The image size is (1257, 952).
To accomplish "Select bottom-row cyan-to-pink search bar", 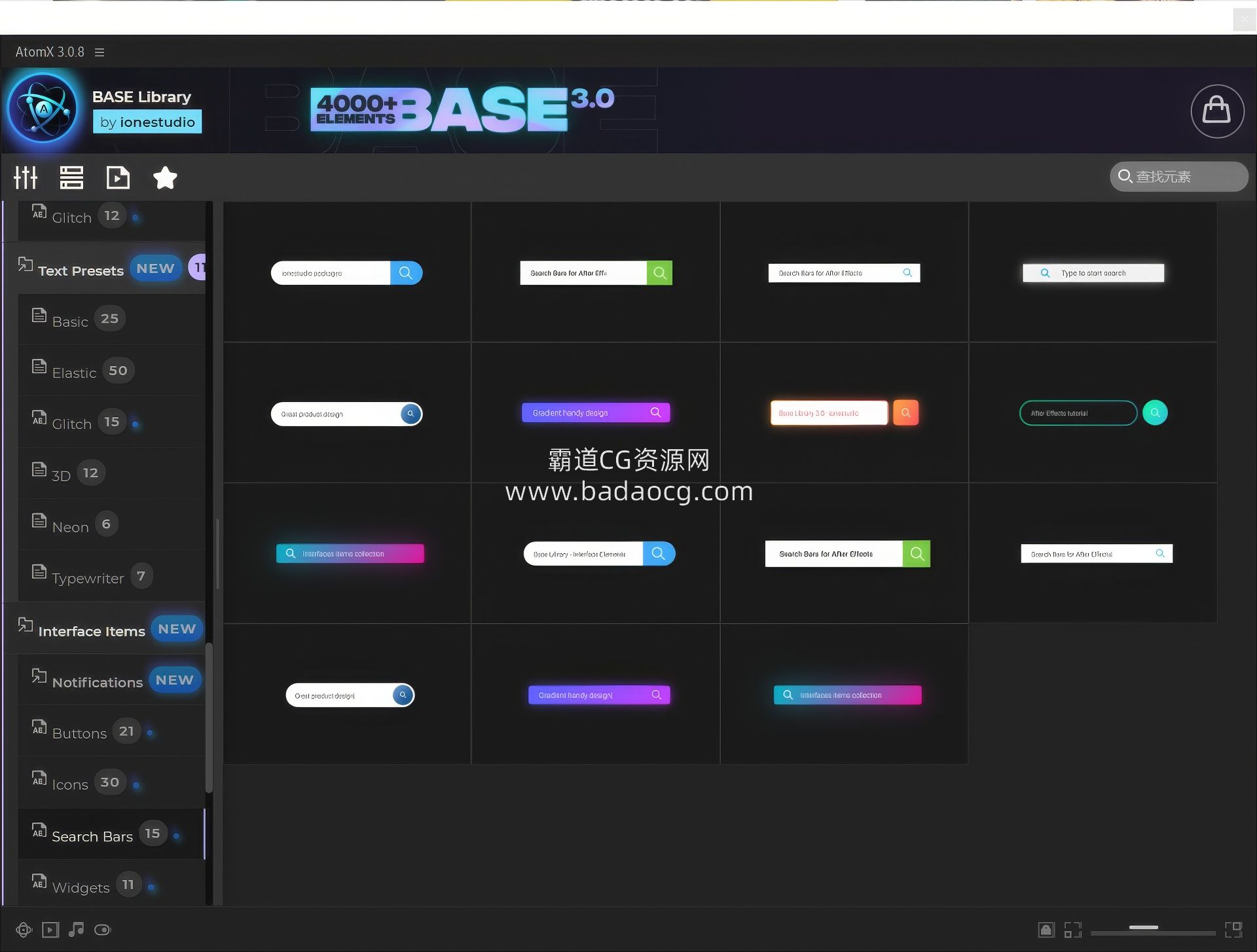I will (x=847, y=695).
